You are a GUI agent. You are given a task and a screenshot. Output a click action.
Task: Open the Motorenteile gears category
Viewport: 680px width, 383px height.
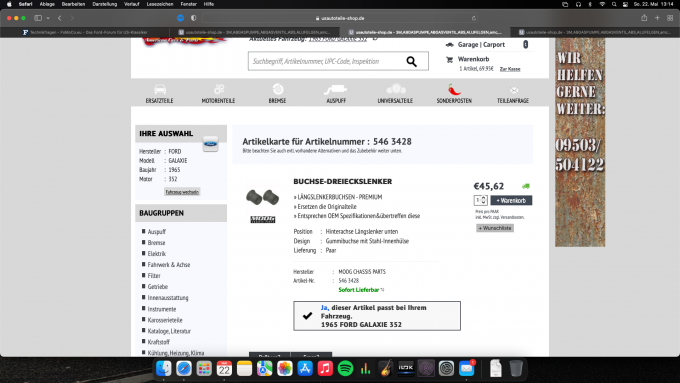pyautogui.click(x=219, y=89)
